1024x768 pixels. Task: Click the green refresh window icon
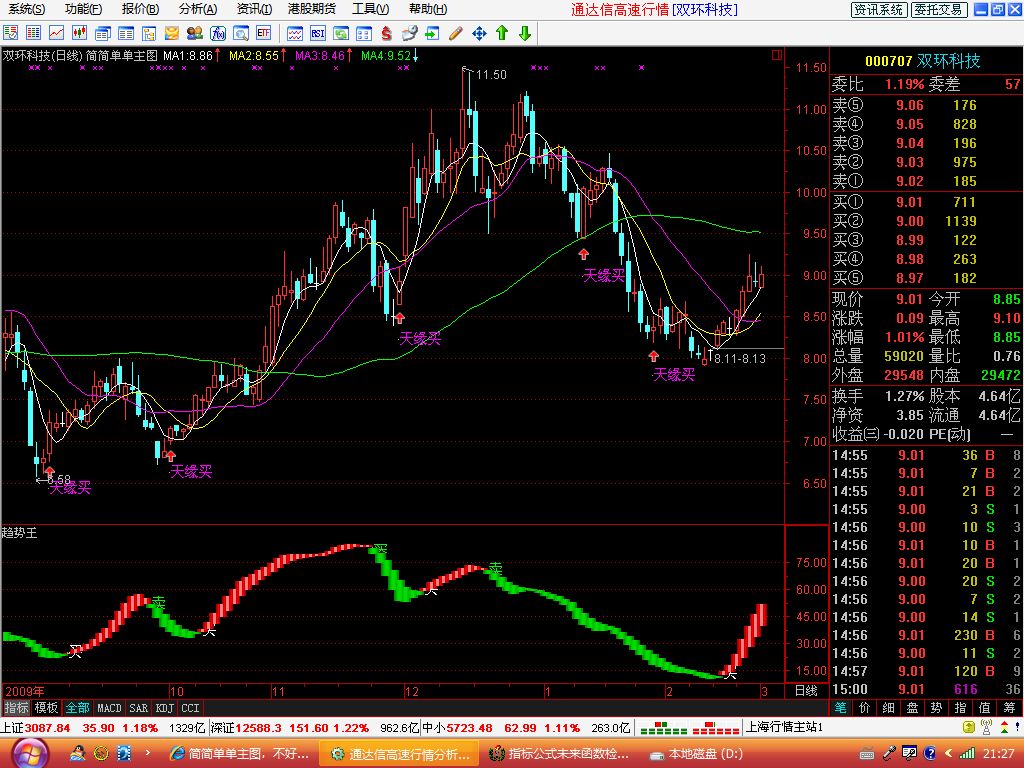[x=341, y=33]
